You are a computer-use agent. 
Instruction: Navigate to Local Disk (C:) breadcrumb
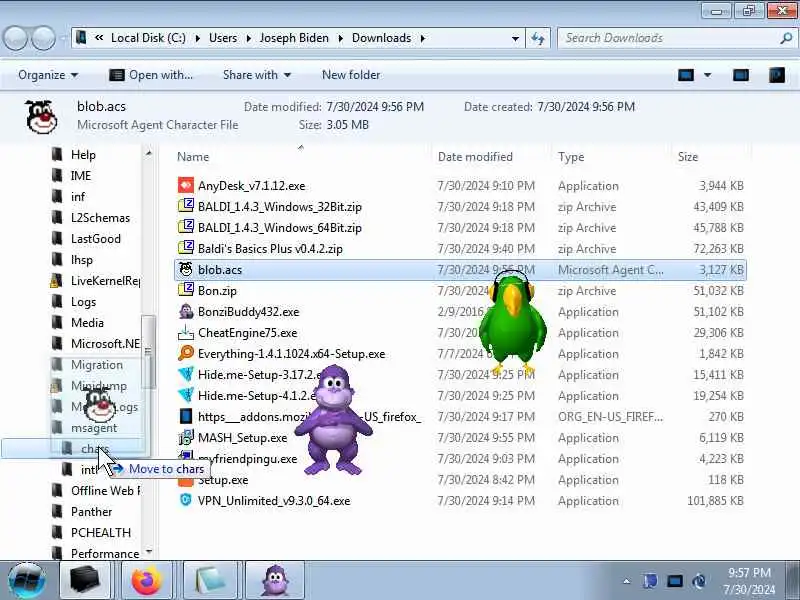148,38
